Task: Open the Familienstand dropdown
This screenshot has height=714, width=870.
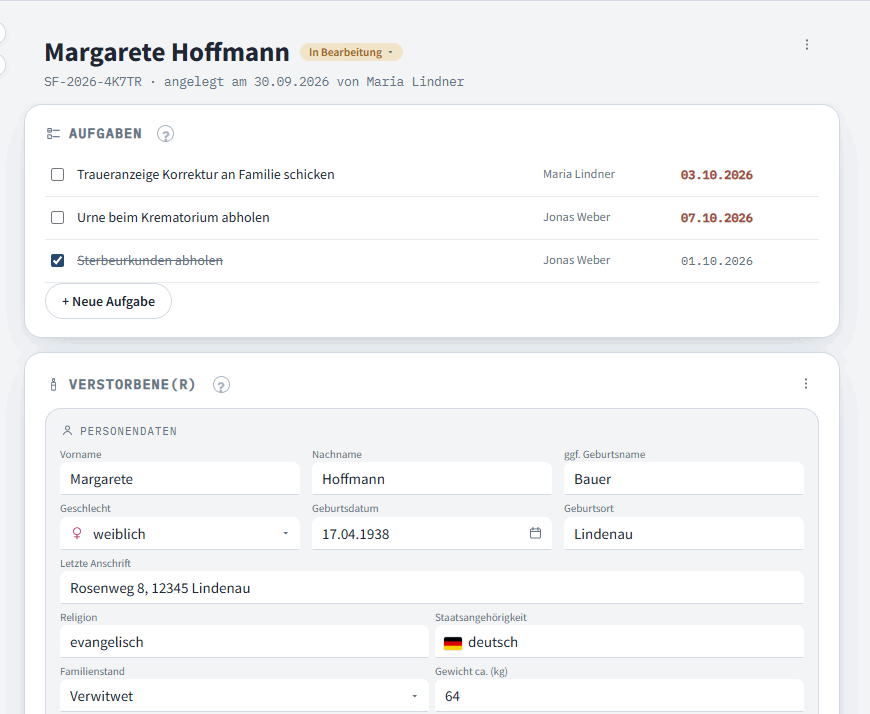Action: coord(244,696)
